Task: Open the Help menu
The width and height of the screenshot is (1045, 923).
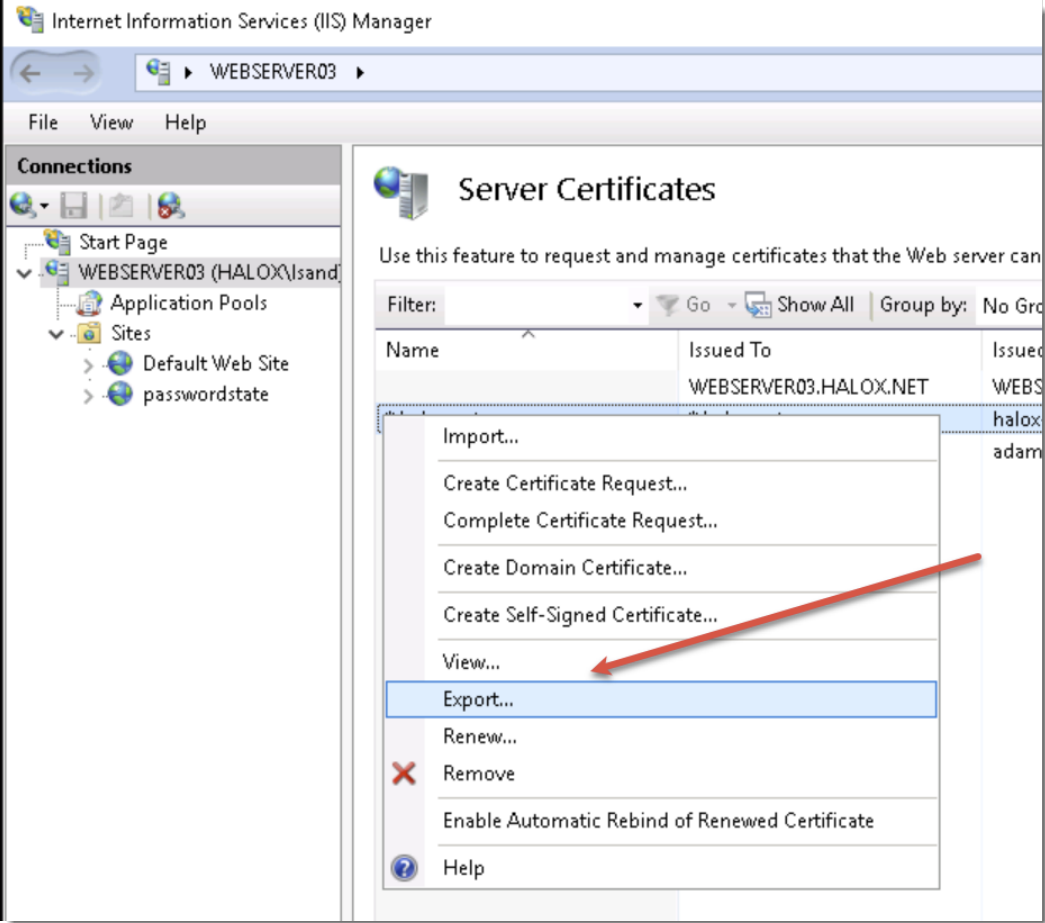Action: pos(185,123)
